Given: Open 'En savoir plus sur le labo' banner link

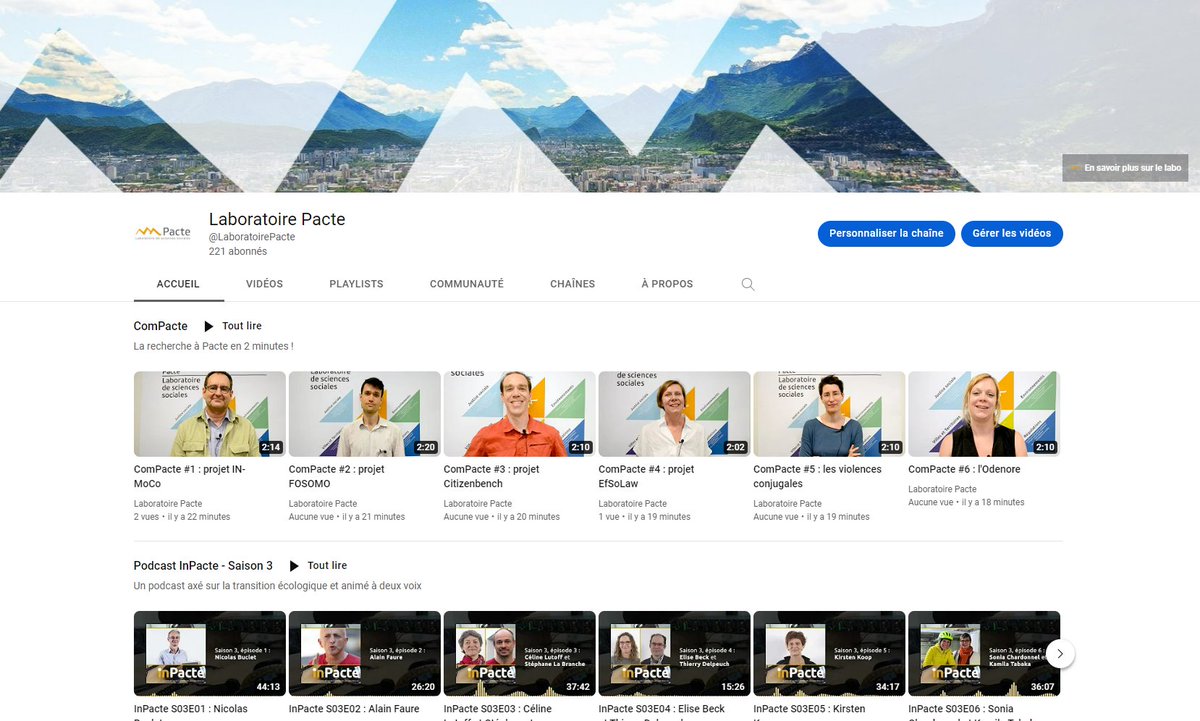Looking at the screenshot, I should click(x=1125, y=168).
